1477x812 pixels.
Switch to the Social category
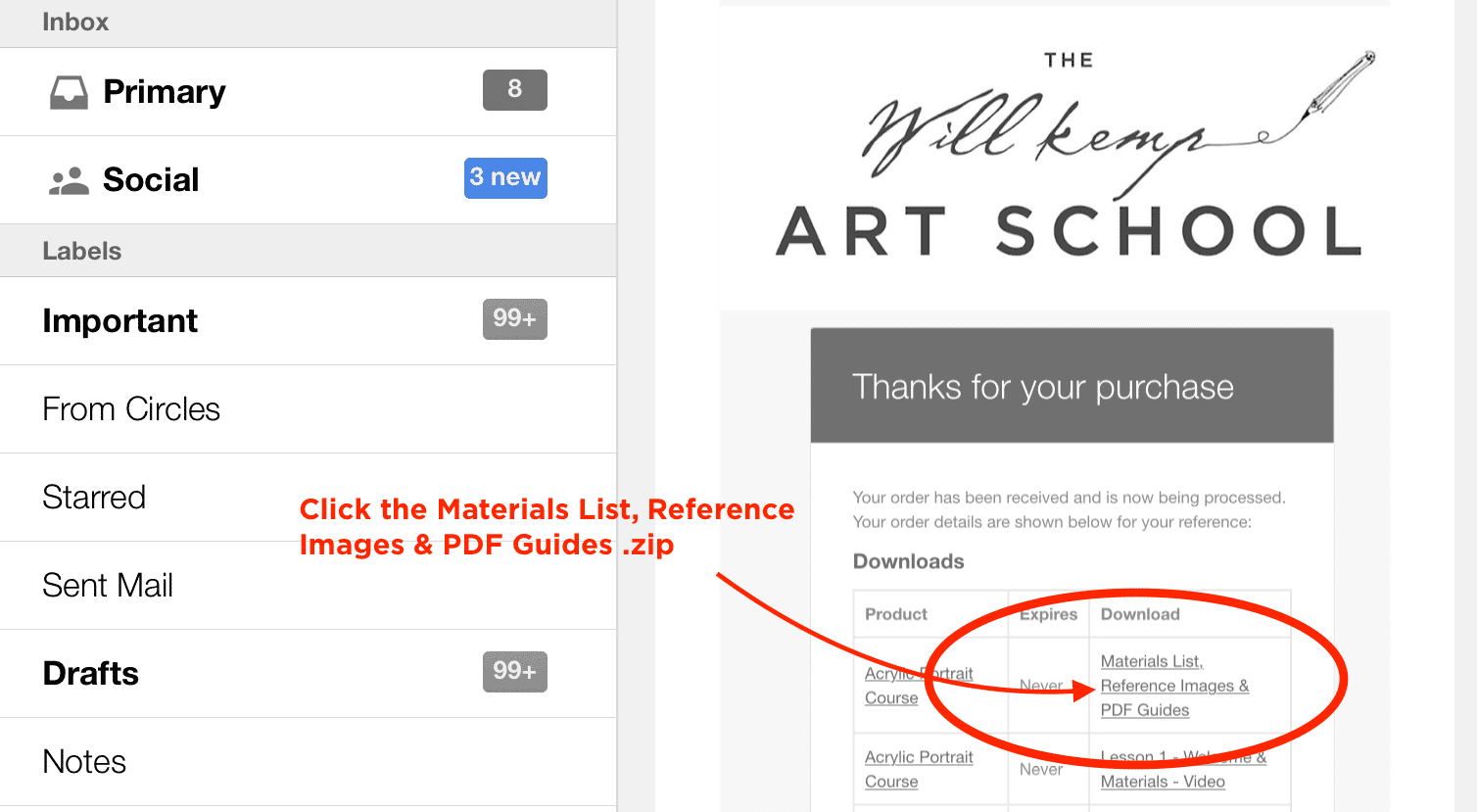click(150, 178)
